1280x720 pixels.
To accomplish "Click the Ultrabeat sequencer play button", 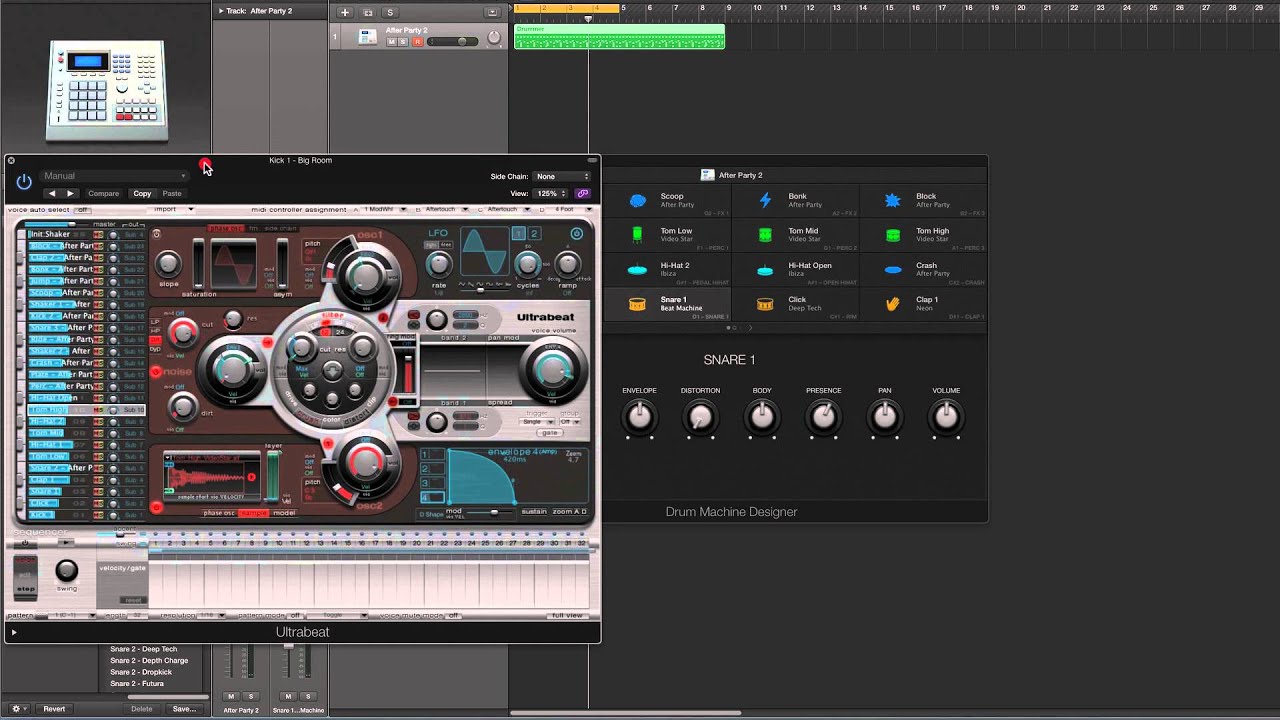I will coord(68,542).
